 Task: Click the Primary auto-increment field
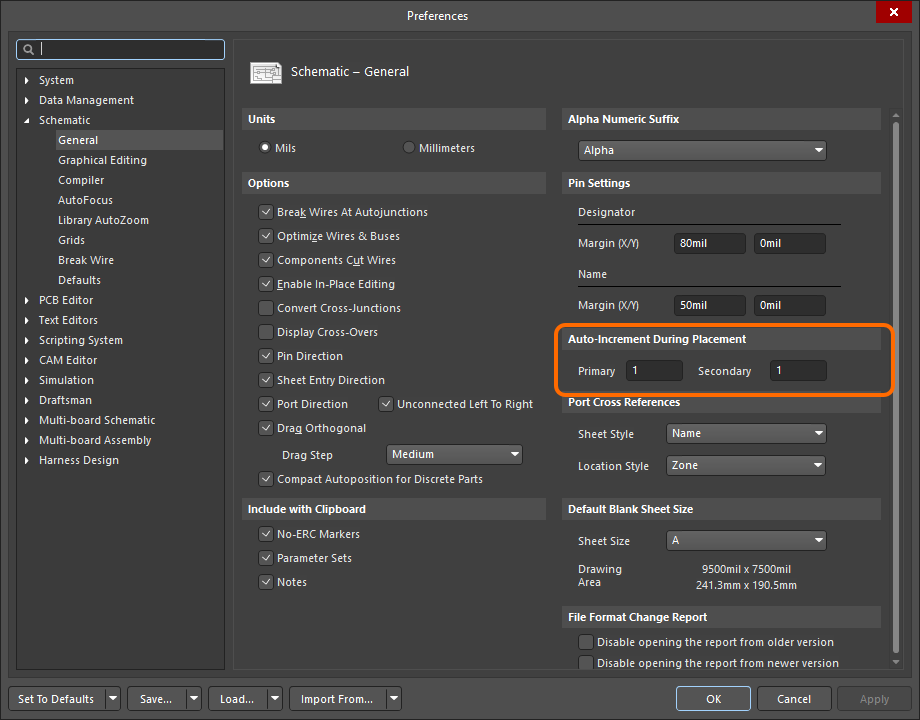coord(653,370)
